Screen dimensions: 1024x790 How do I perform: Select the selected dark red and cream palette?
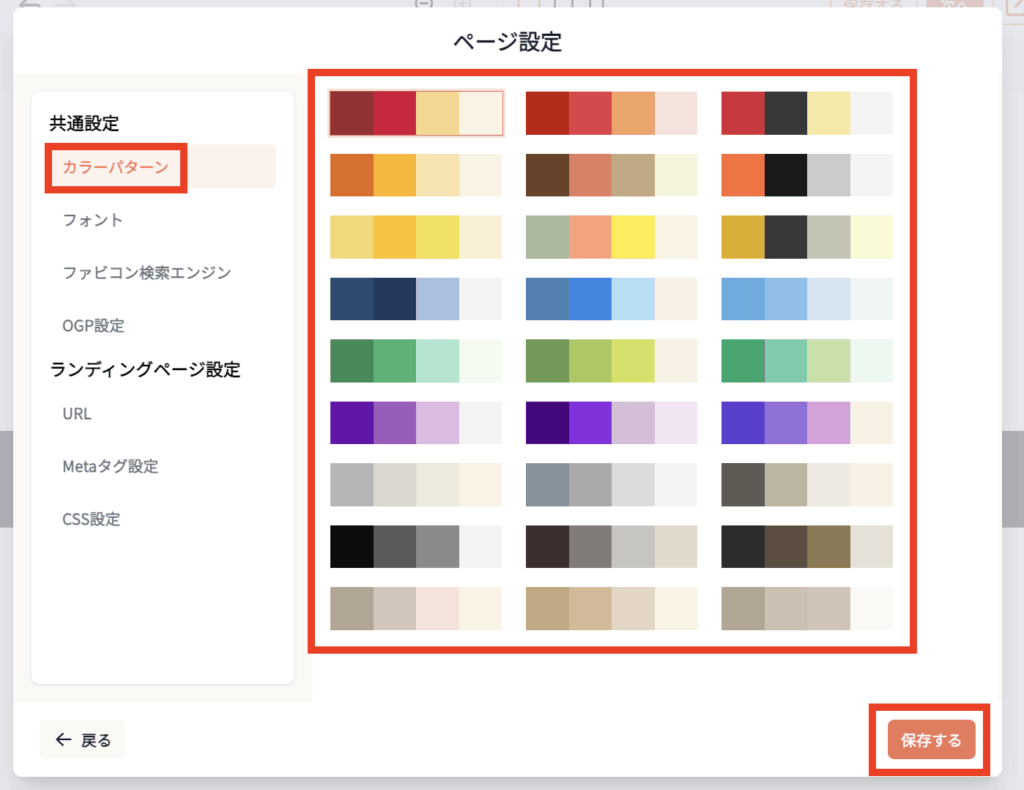pyautogui.click(x=416, y=113)
